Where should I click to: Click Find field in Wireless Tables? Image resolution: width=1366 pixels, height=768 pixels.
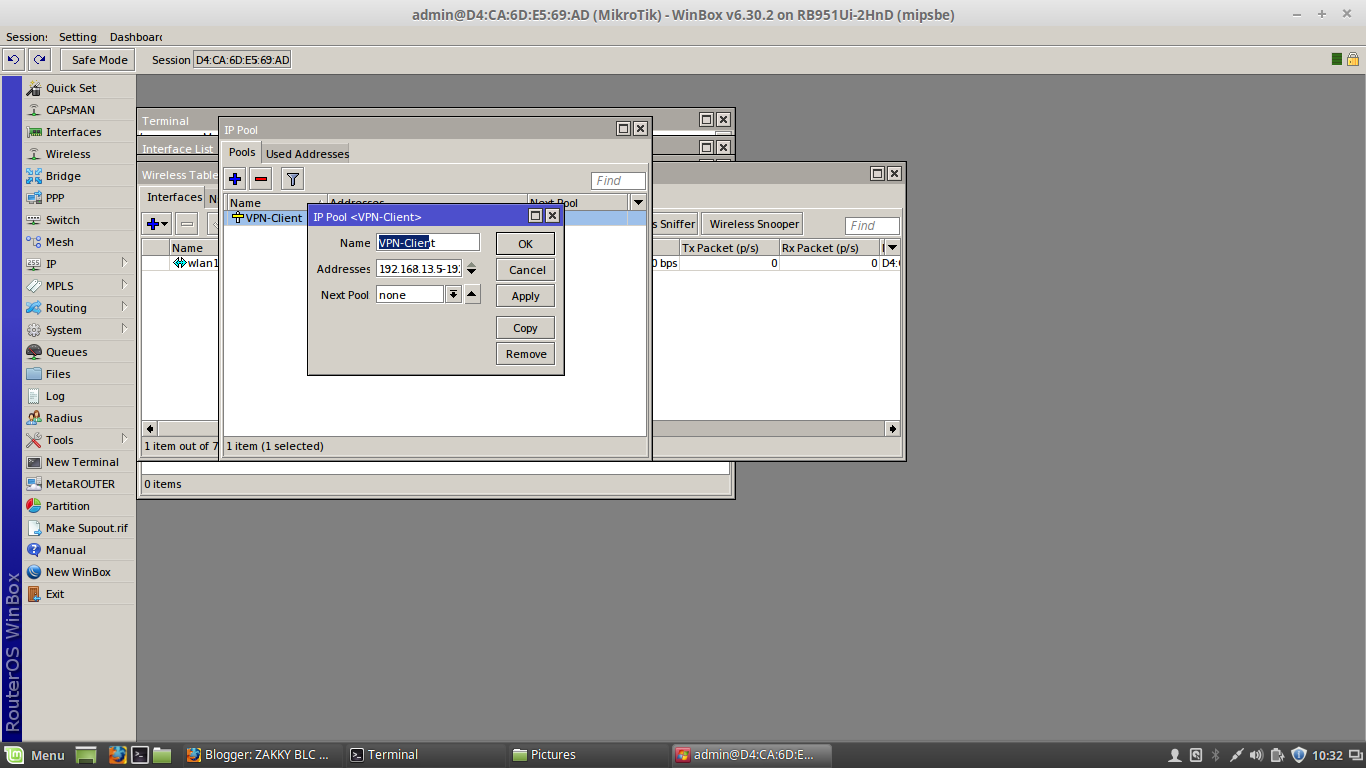(872, 226)
